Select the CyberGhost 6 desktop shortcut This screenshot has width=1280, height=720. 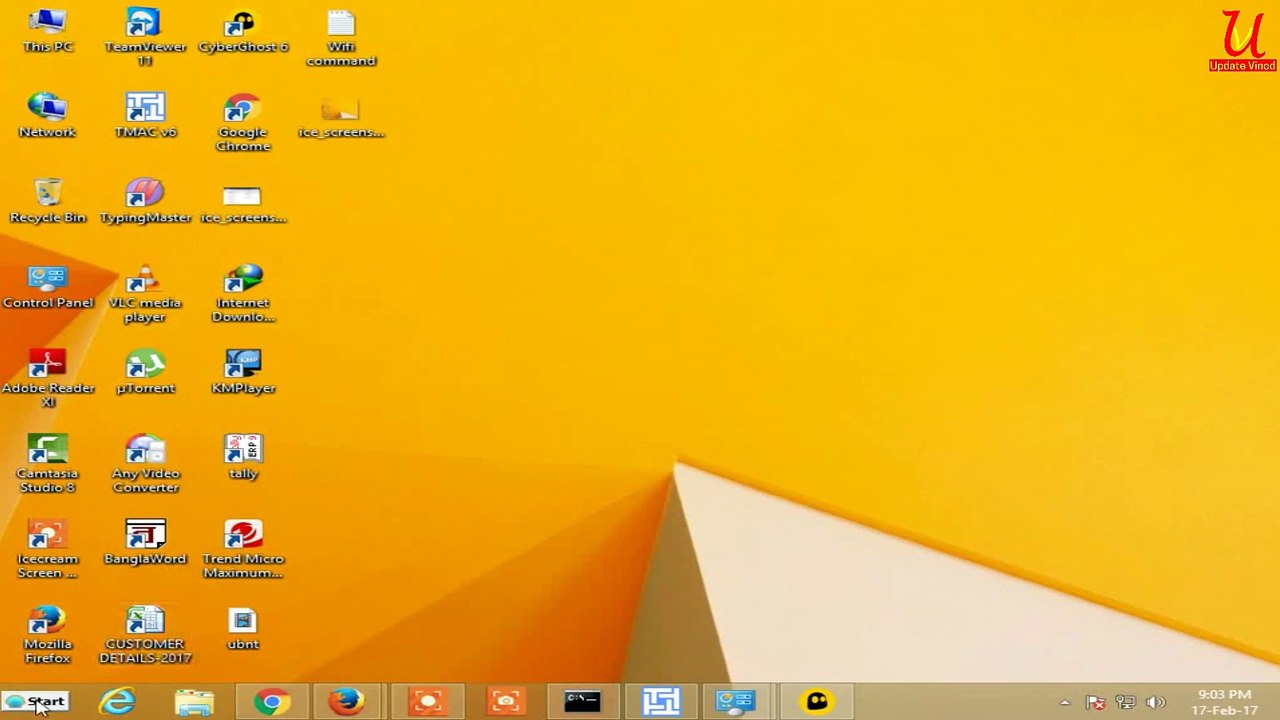click(243, 31)
